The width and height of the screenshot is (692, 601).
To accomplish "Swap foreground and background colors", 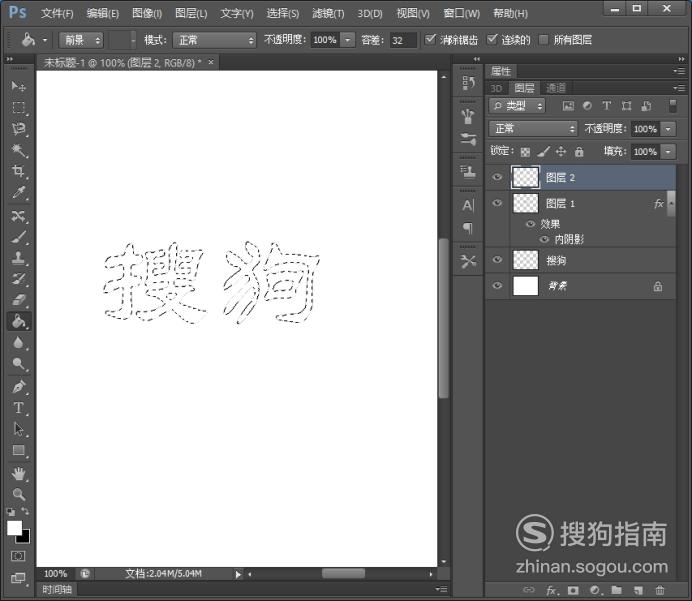I will 25,511.
